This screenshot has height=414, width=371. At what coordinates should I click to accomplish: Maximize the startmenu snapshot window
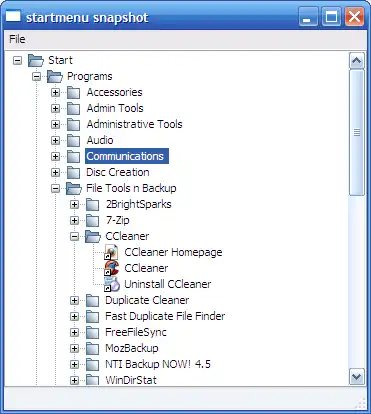[331, 17]
